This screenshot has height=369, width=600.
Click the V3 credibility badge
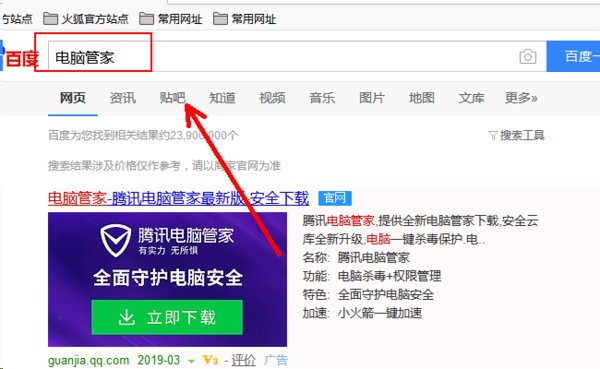[210, 360]
